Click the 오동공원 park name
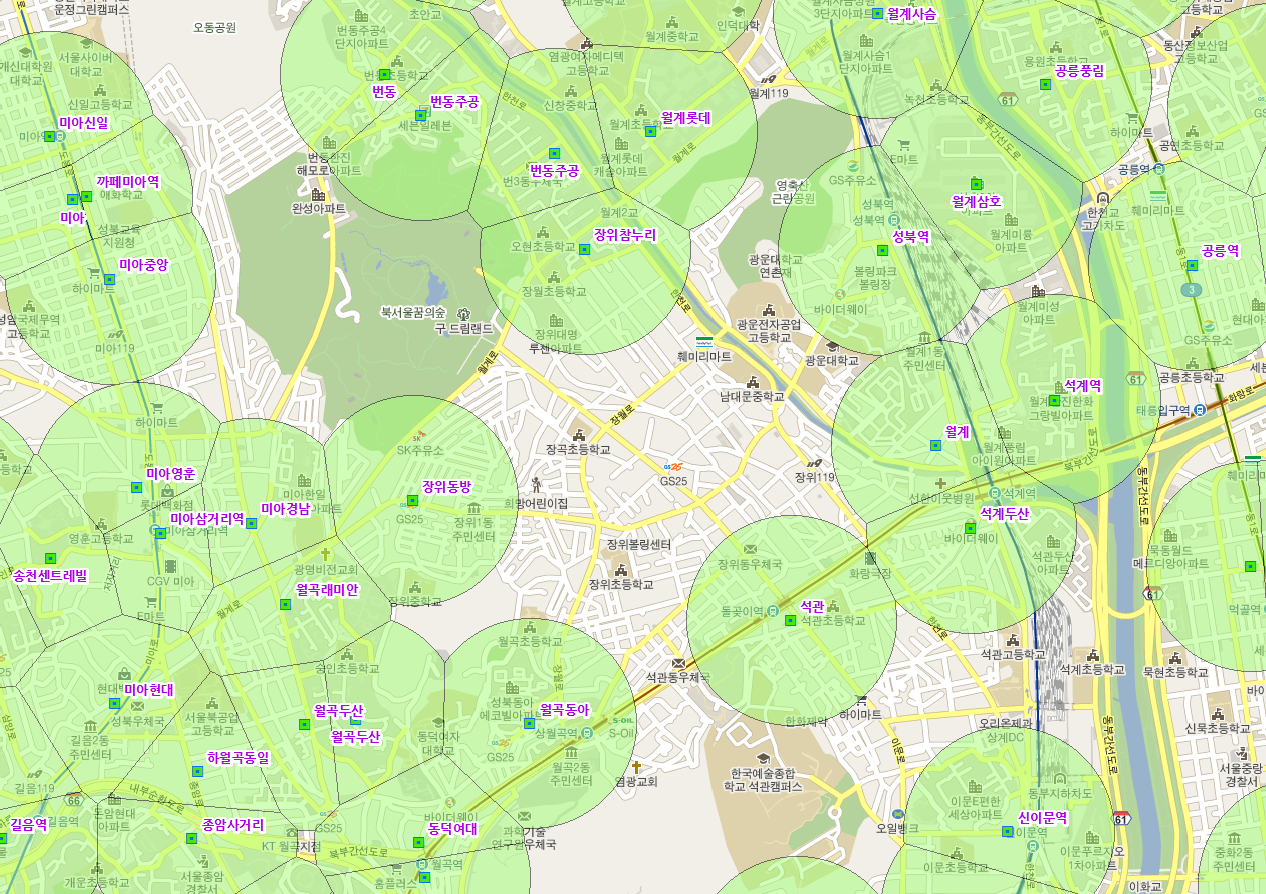The image size is (1266, 894). pyautogui.click(x=214, y=28)
